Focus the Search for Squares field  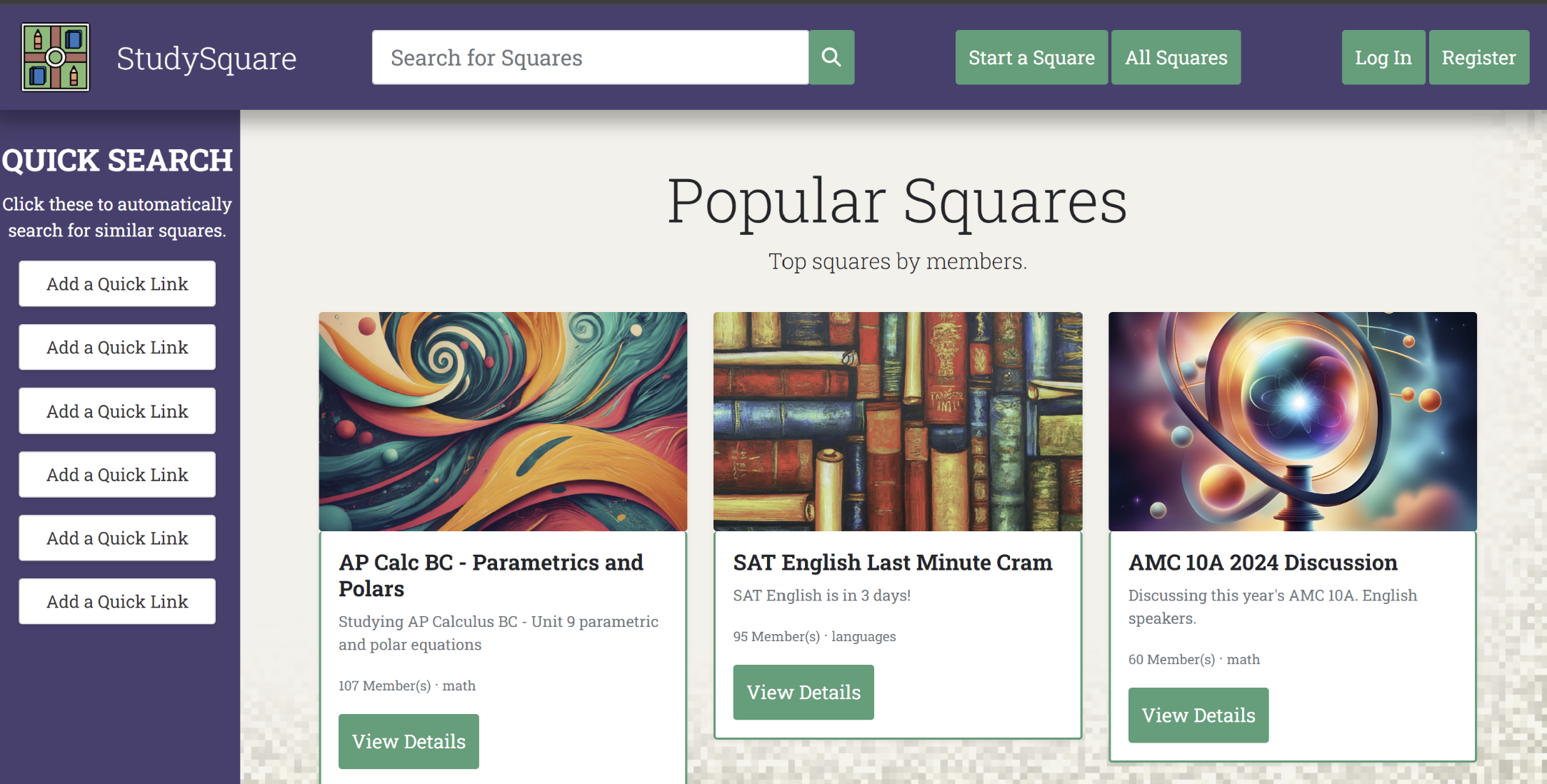[590, 57]
